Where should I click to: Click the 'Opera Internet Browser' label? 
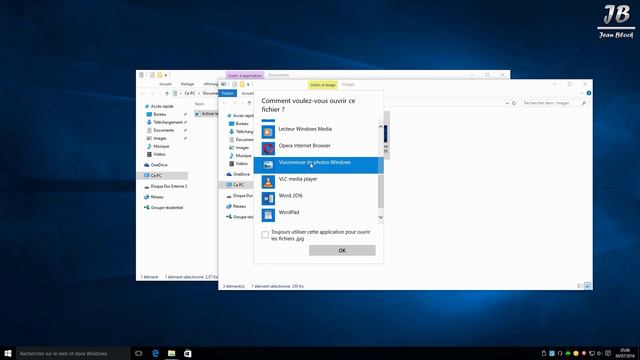pos(304,146)
